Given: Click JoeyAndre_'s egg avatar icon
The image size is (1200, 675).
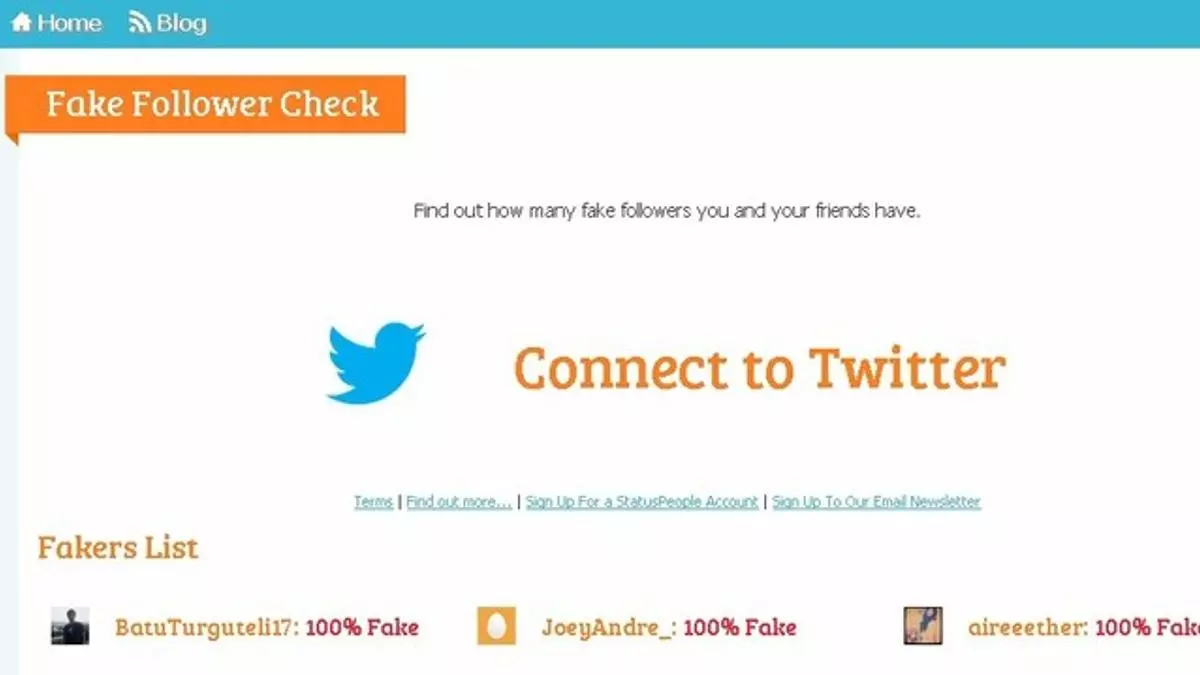Looking at the screenshot, I should click(496, 626).
